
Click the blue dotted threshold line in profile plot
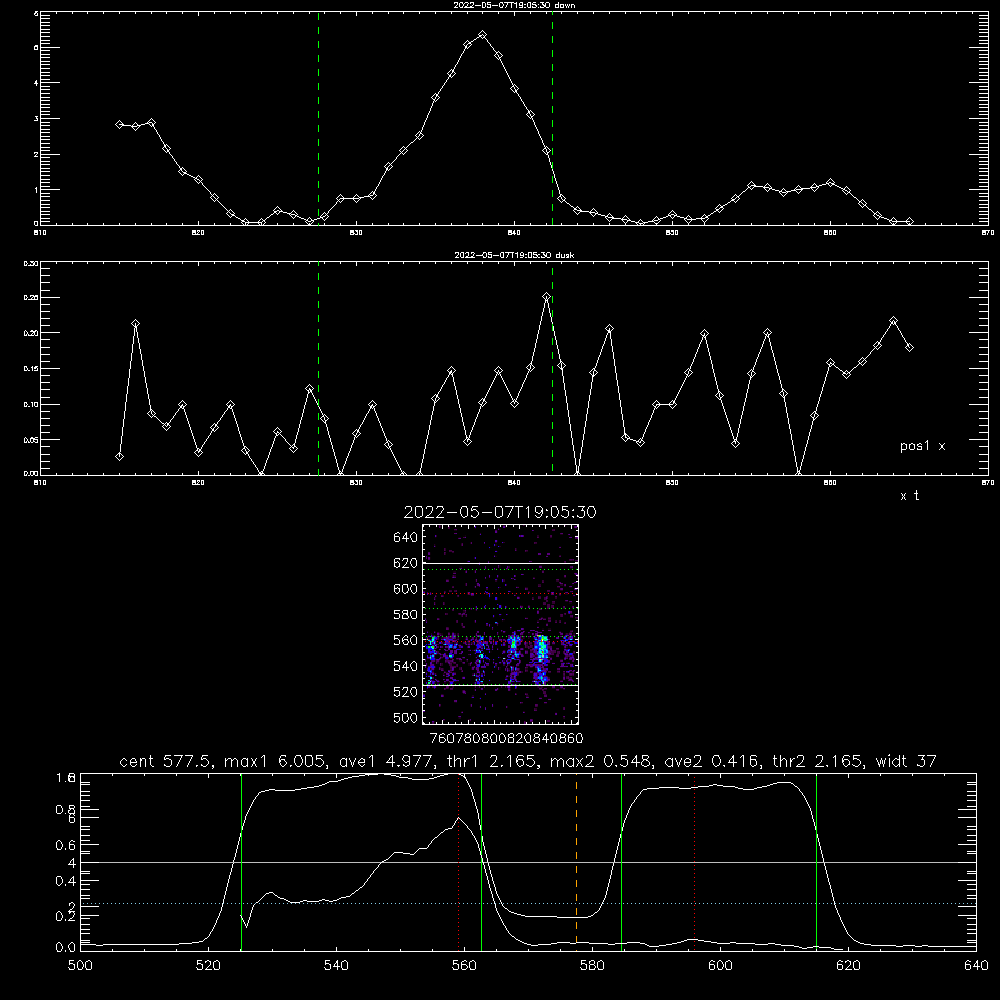[x=528, y=904]
